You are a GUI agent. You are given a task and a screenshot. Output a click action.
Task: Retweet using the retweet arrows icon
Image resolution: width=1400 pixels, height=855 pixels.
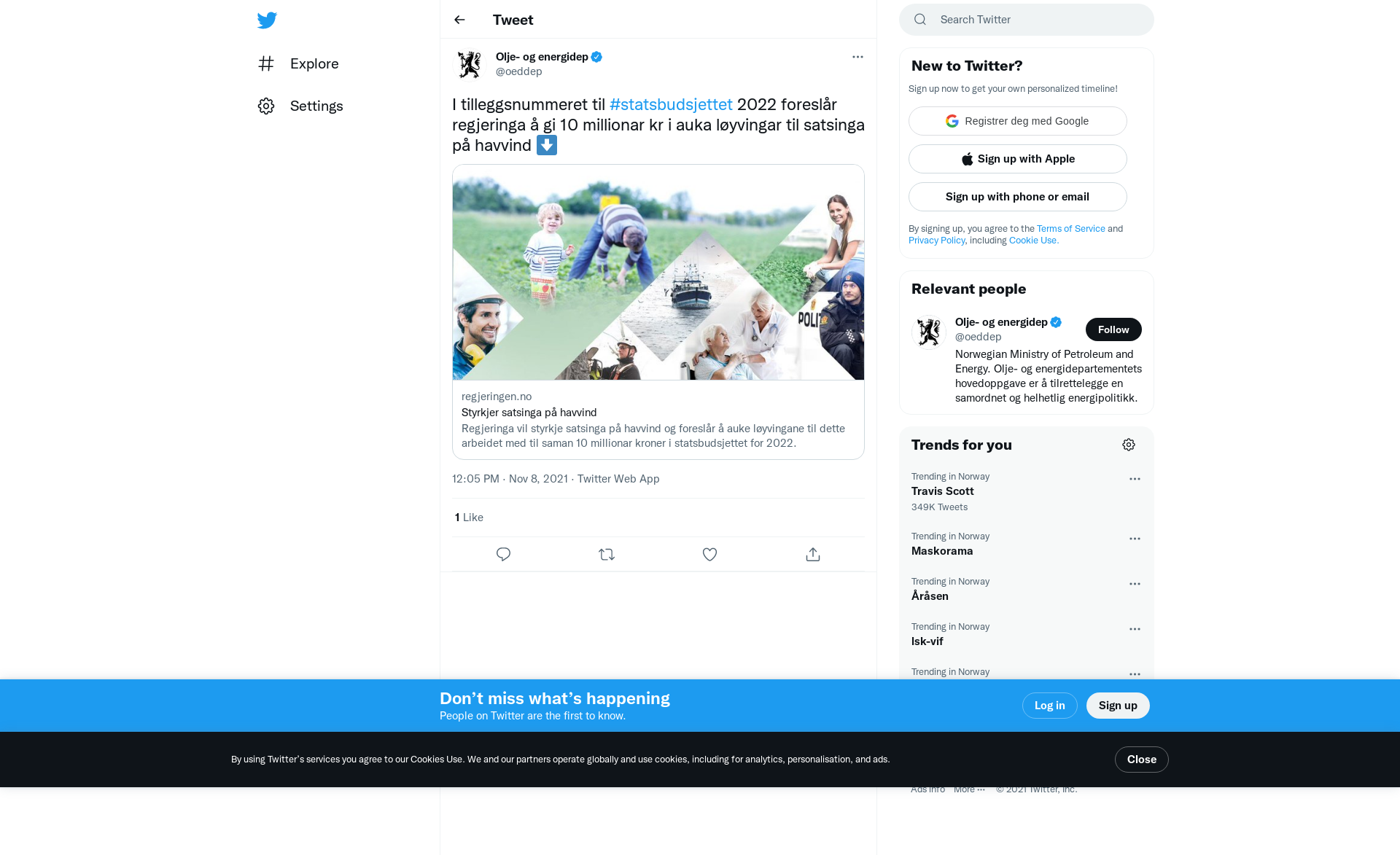click(607, 555)
